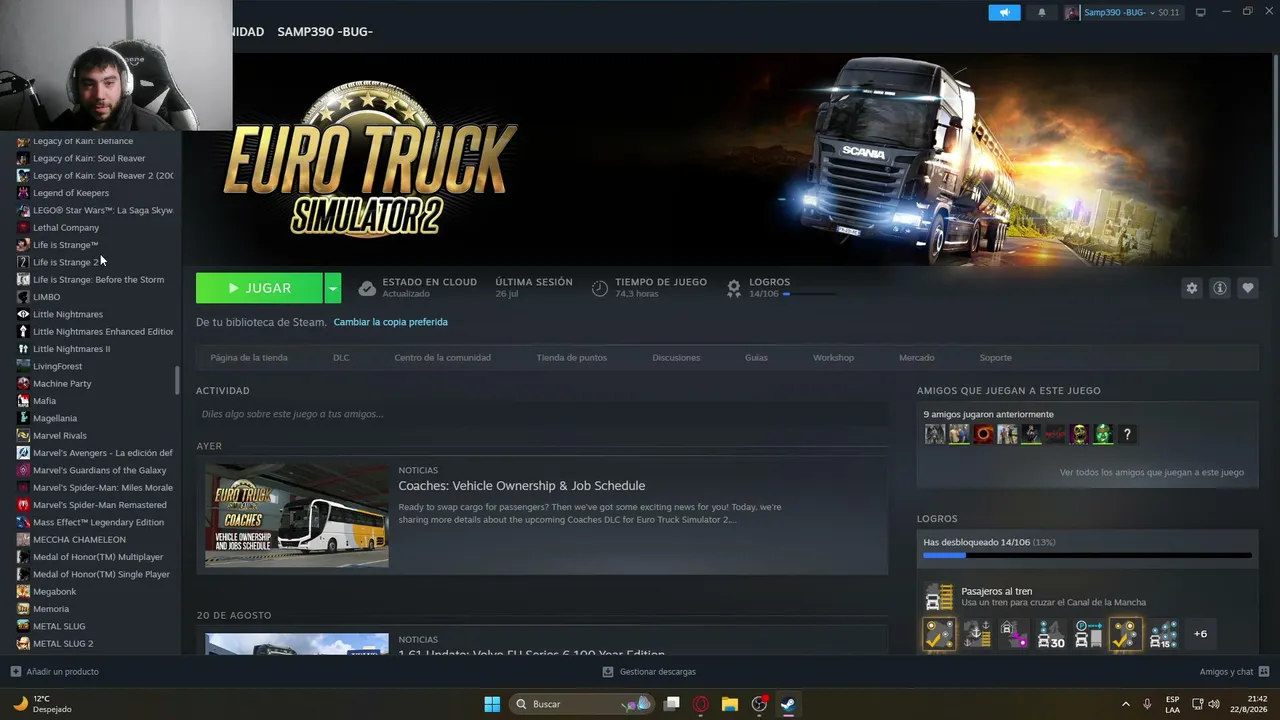Open the weather widget showing 12°C Despejado
Viewport: 1280px width, 720px height.
[x=42, y=704]
